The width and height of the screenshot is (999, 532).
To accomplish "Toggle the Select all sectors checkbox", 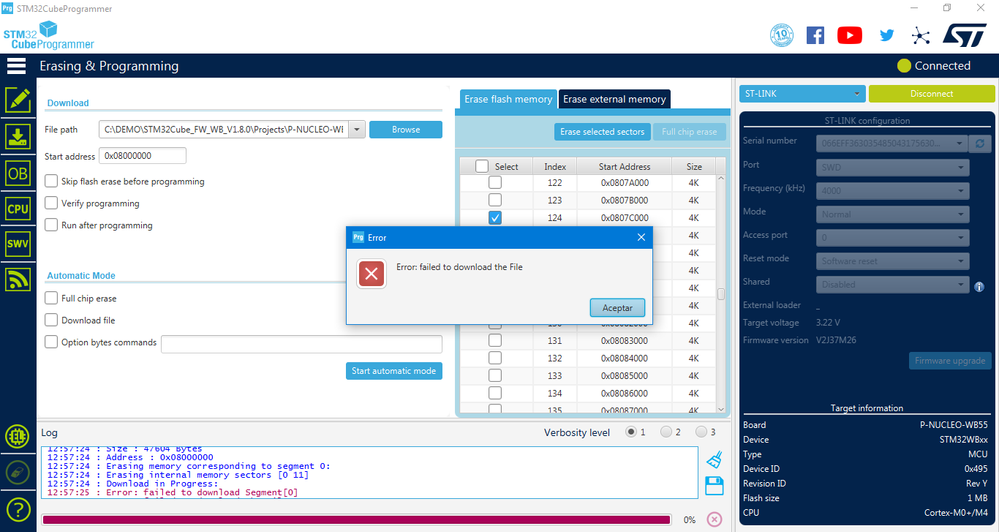I will click(x=482, y=166).
